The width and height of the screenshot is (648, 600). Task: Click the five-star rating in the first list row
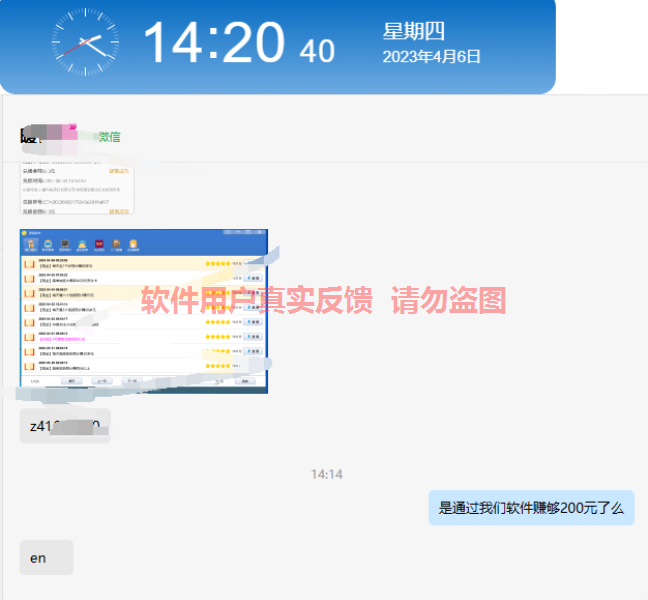tap(217, 264)
